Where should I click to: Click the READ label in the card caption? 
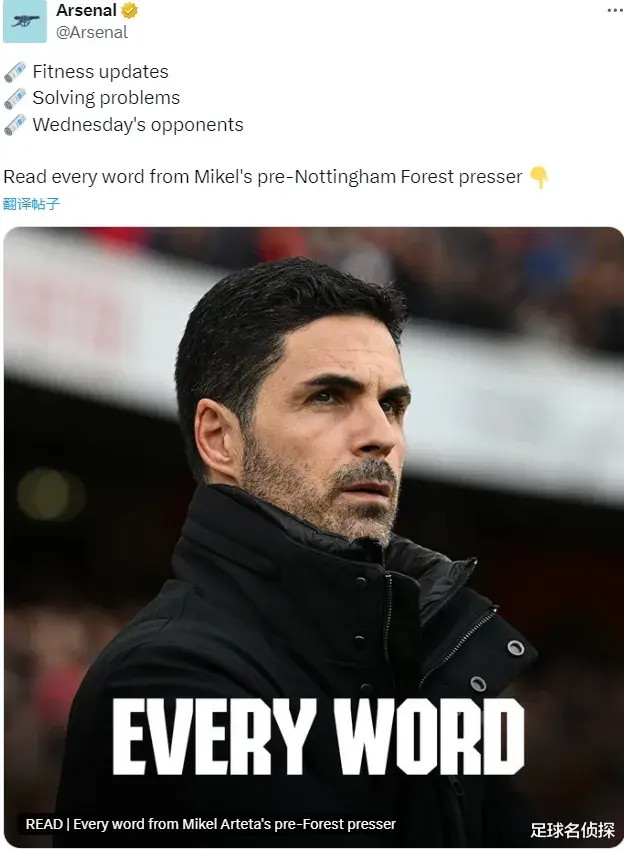[44, 824]
